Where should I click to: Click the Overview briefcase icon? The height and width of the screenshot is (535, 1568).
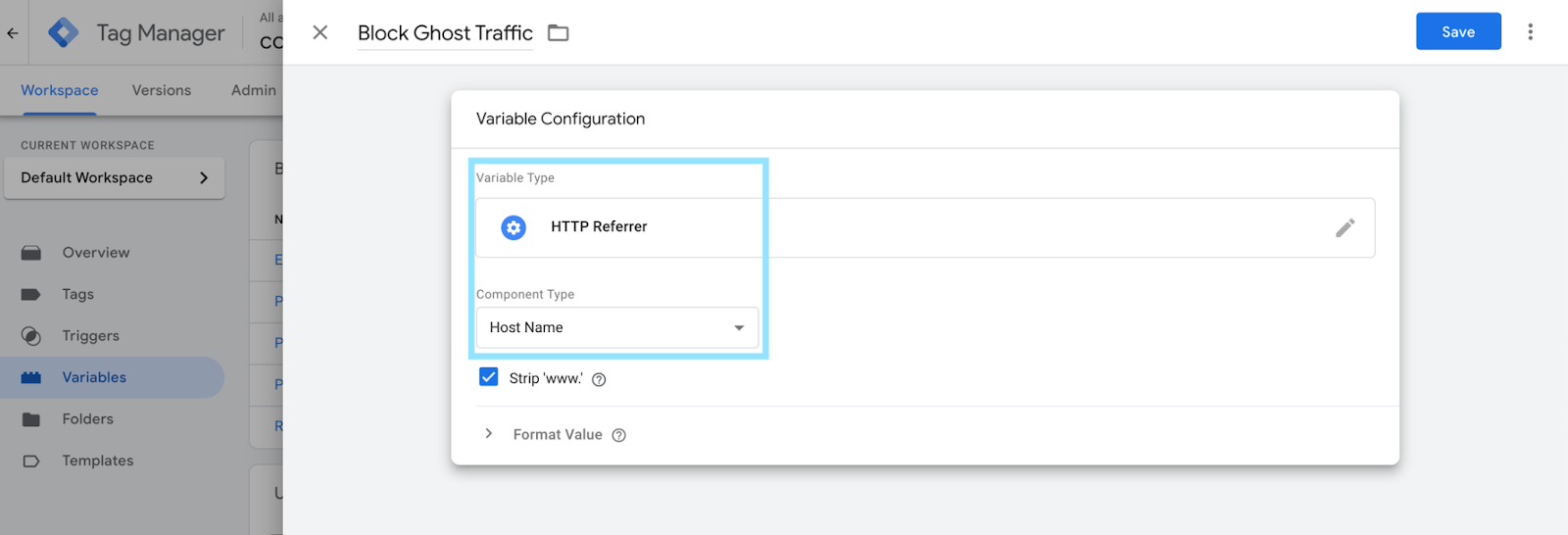(31, 253)
